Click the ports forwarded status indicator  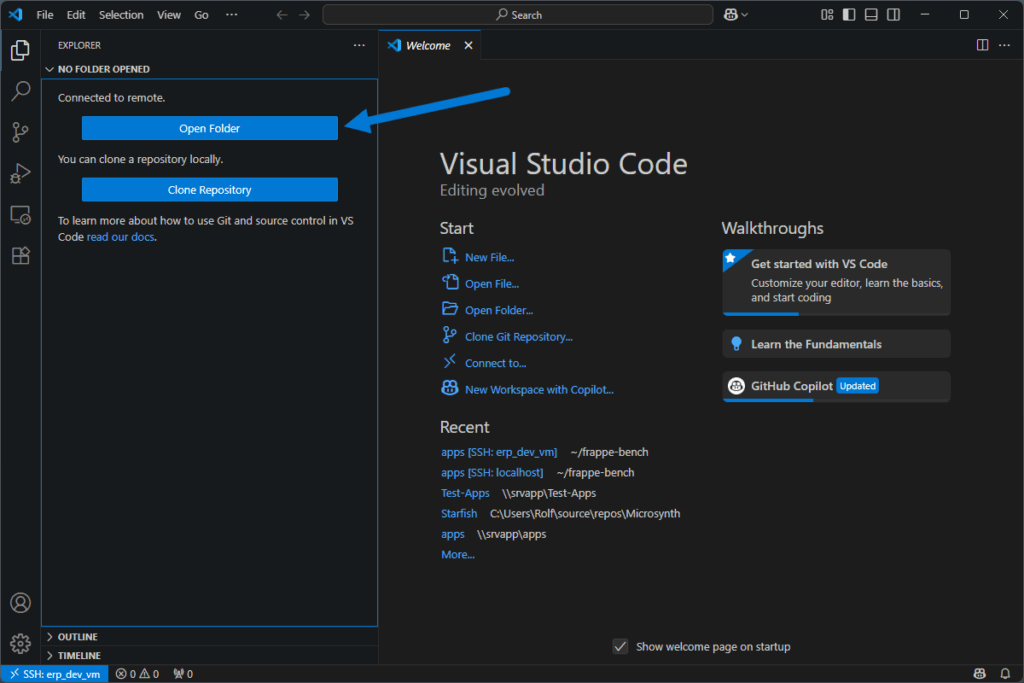(x=183, y=674)
